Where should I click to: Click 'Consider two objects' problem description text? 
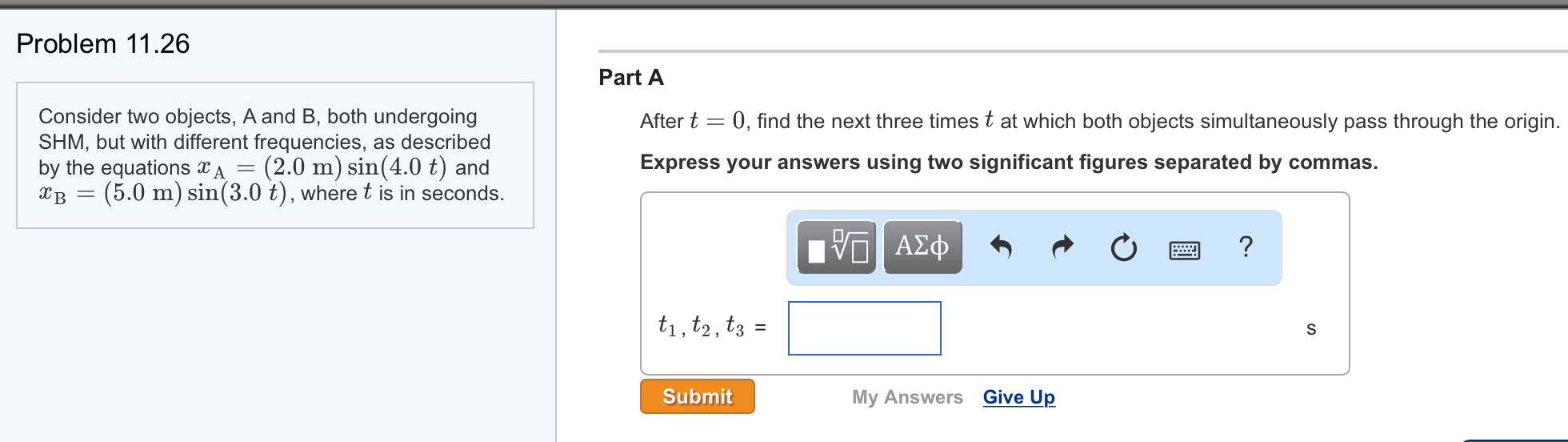271,155
